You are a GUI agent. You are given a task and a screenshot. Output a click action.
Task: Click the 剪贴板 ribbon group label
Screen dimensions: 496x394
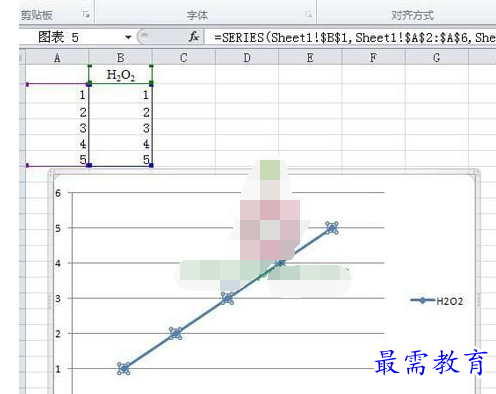click(37, 15)
